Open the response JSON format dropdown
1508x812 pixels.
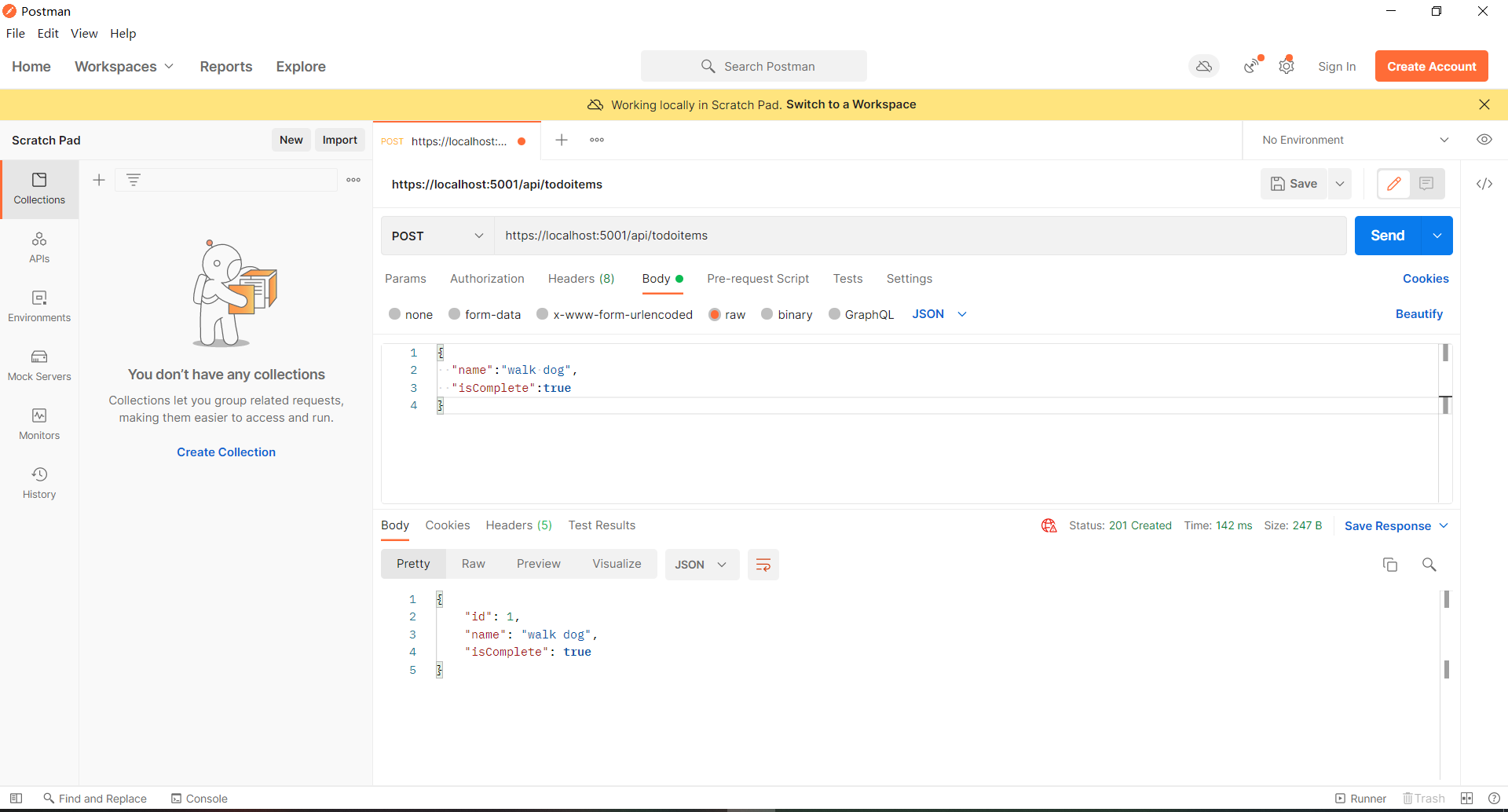701,565
